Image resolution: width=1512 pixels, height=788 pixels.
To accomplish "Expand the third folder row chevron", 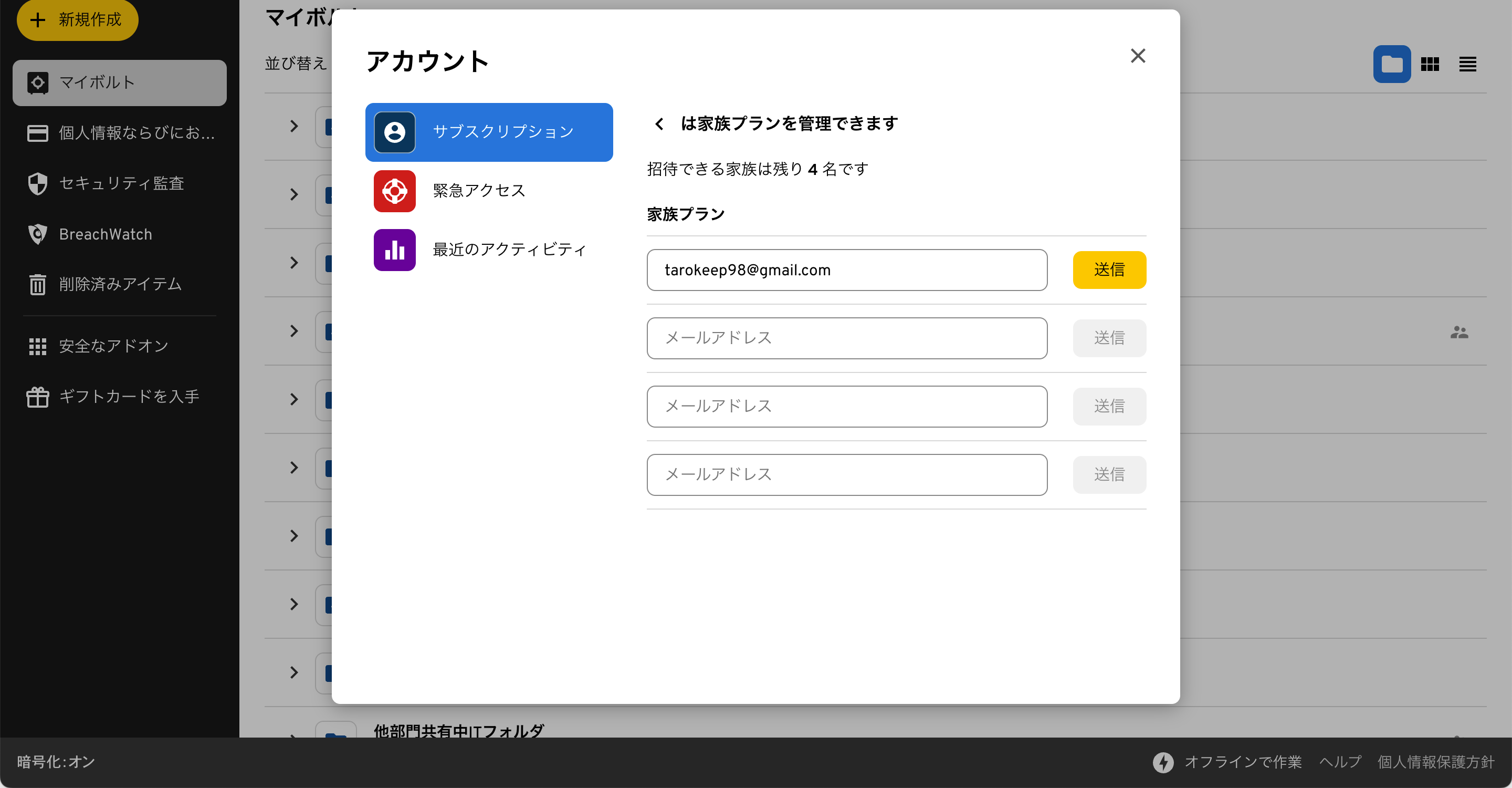I will (294, 263).
